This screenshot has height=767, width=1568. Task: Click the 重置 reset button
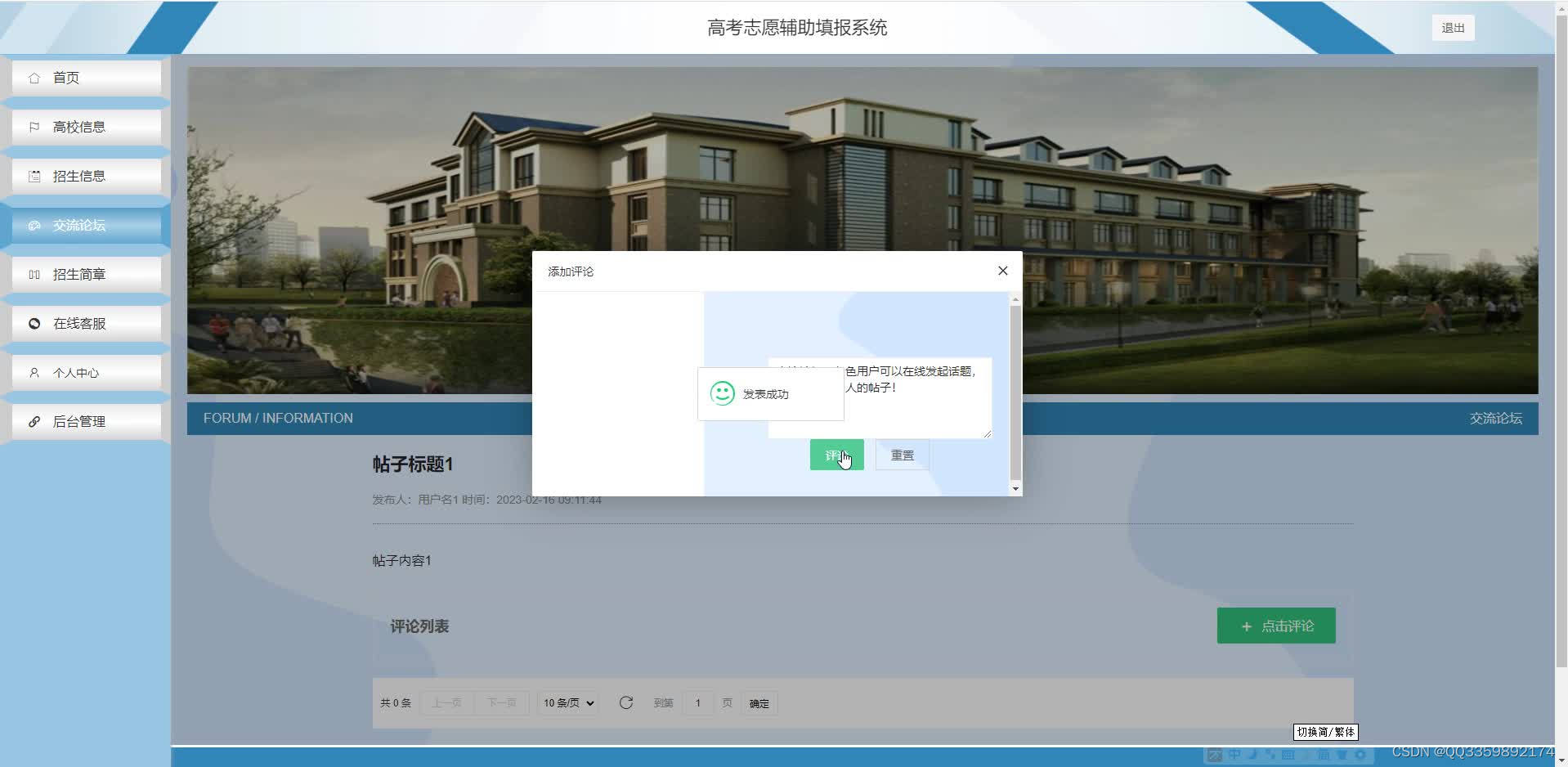click(903, 455)
